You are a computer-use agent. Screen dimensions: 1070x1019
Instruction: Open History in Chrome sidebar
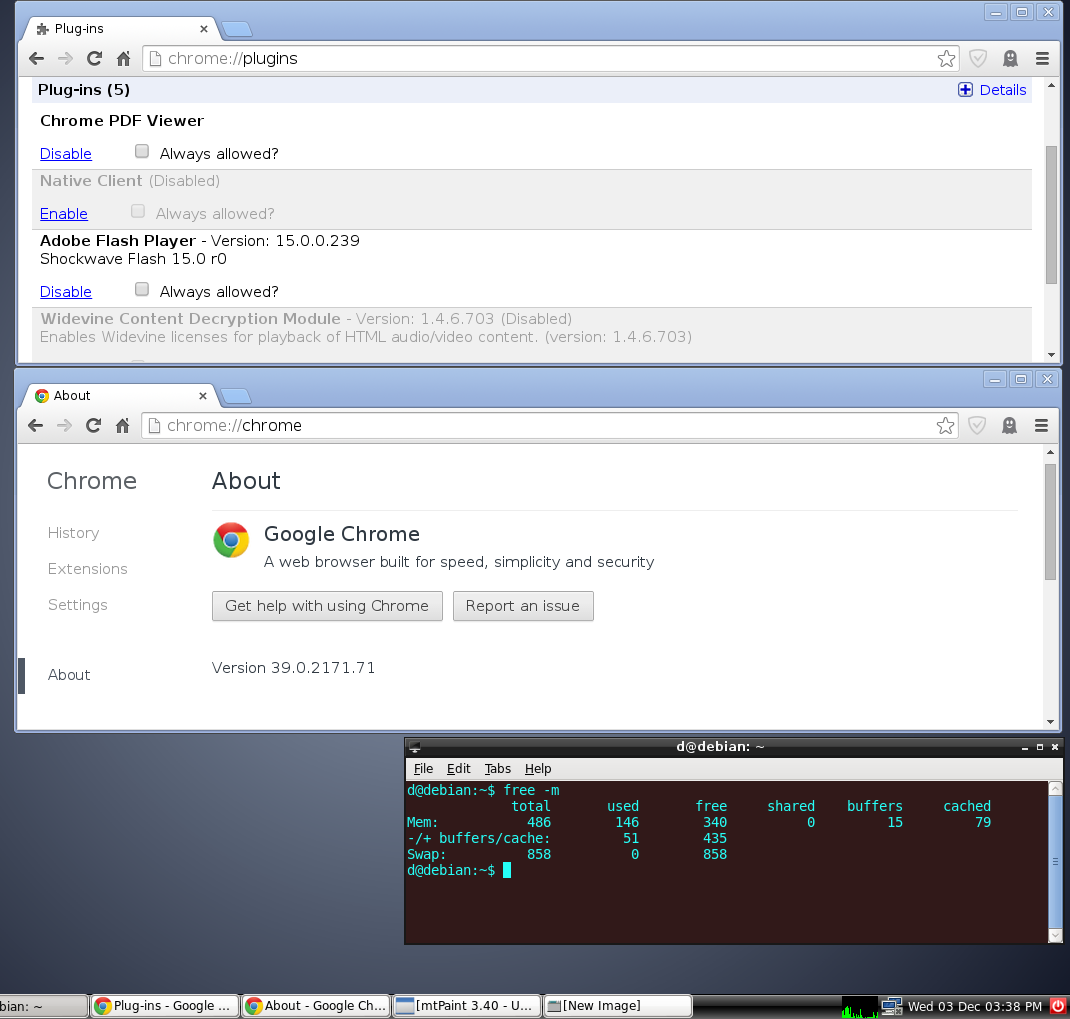(74, 533)
